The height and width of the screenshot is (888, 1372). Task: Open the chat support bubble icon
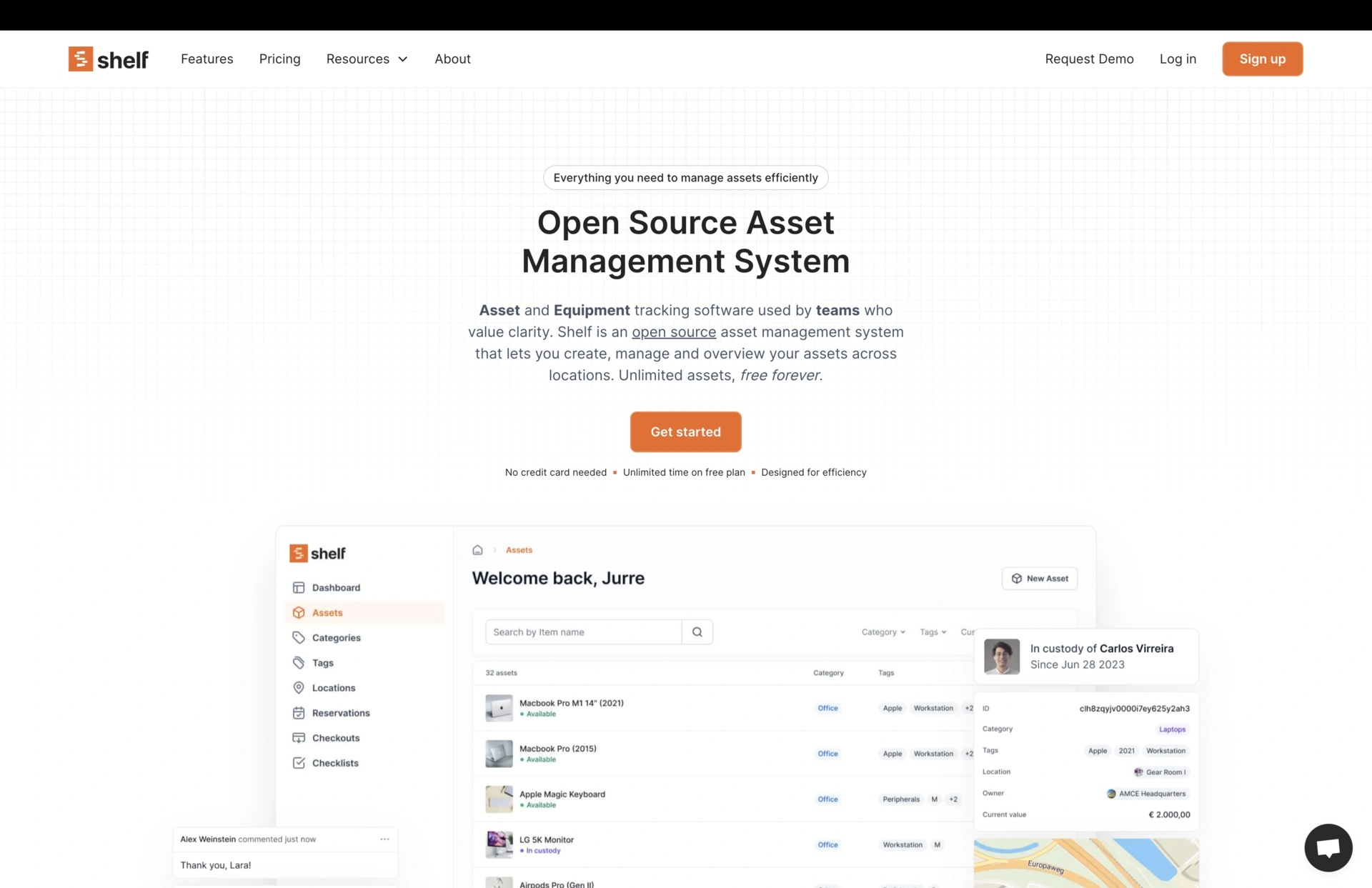pos(1328,848)
